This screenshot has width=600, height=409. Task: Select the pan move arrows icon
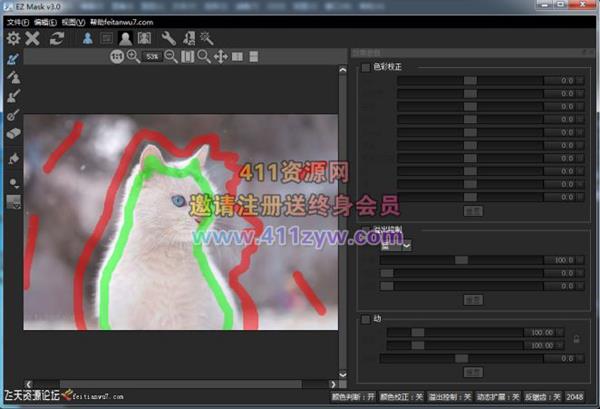pyautogui.click(x=220, y=57)
